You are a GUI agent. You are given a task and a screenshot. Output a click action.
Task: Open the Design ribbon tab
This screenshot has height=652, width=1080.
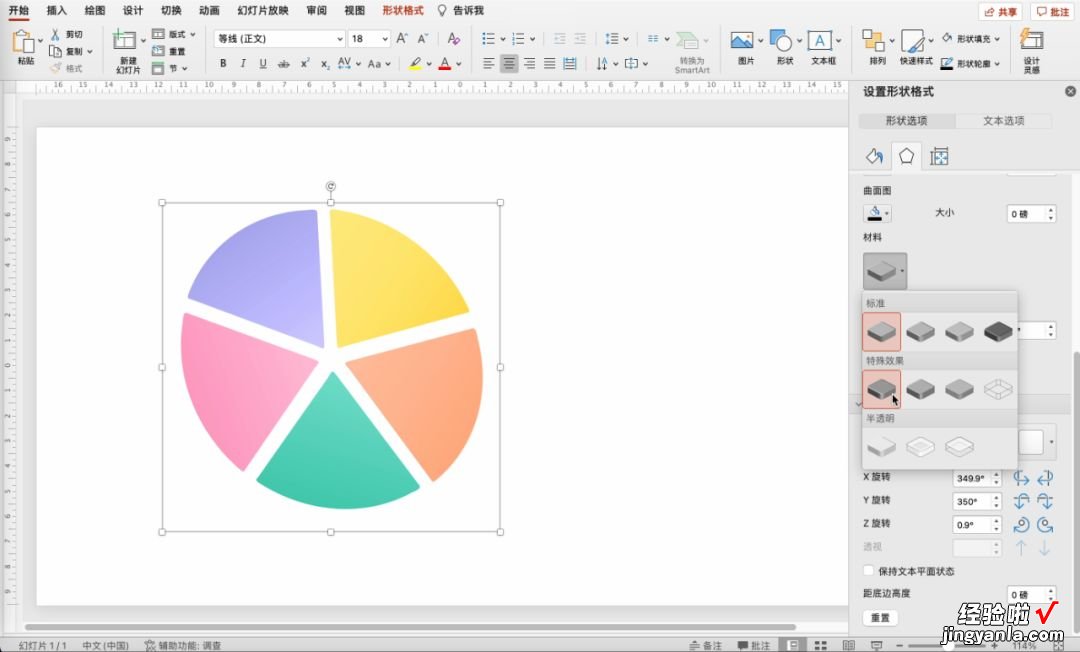pyautogui.click(x=133, y=10)
